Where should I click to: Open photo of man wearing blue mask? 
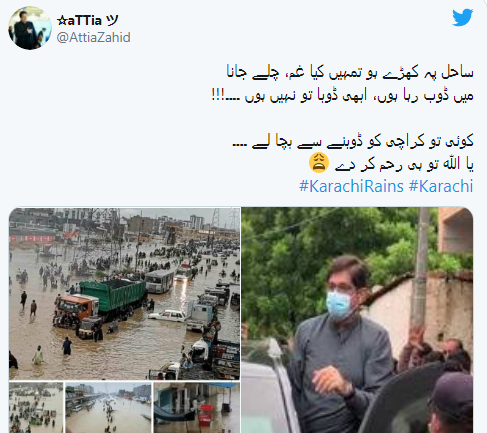click(357, 320)
